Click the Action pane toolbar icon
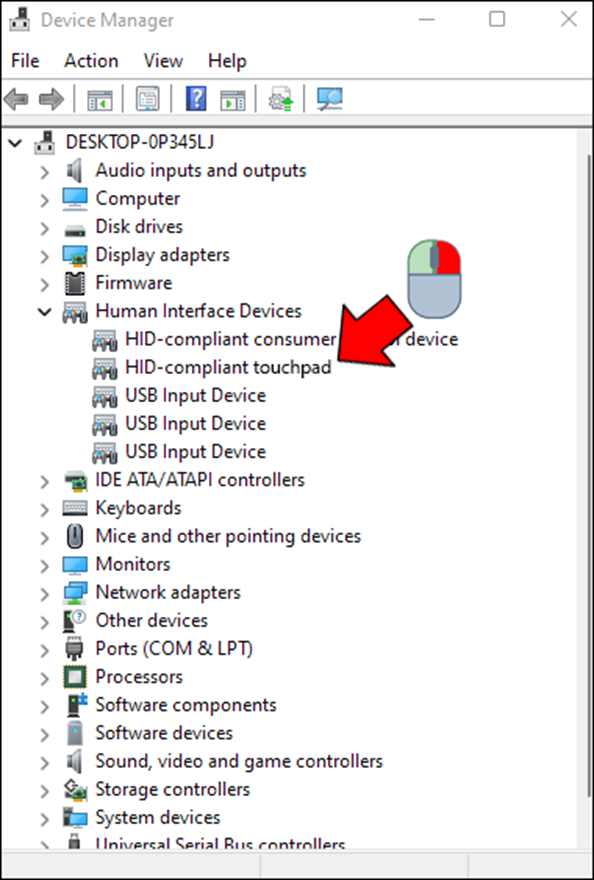 pos(232,99)
